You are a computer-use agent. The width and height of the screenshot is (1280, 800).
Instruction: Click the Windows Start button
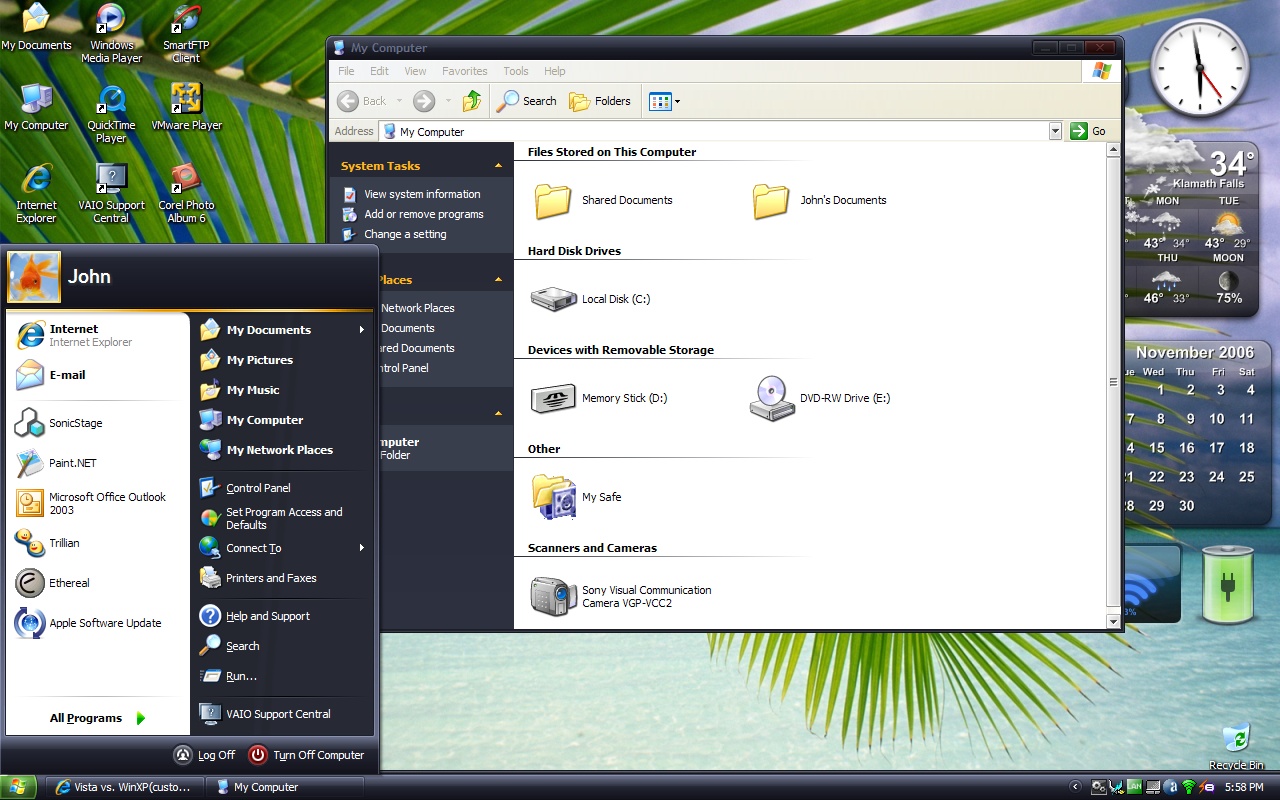[x=19, y=787]
